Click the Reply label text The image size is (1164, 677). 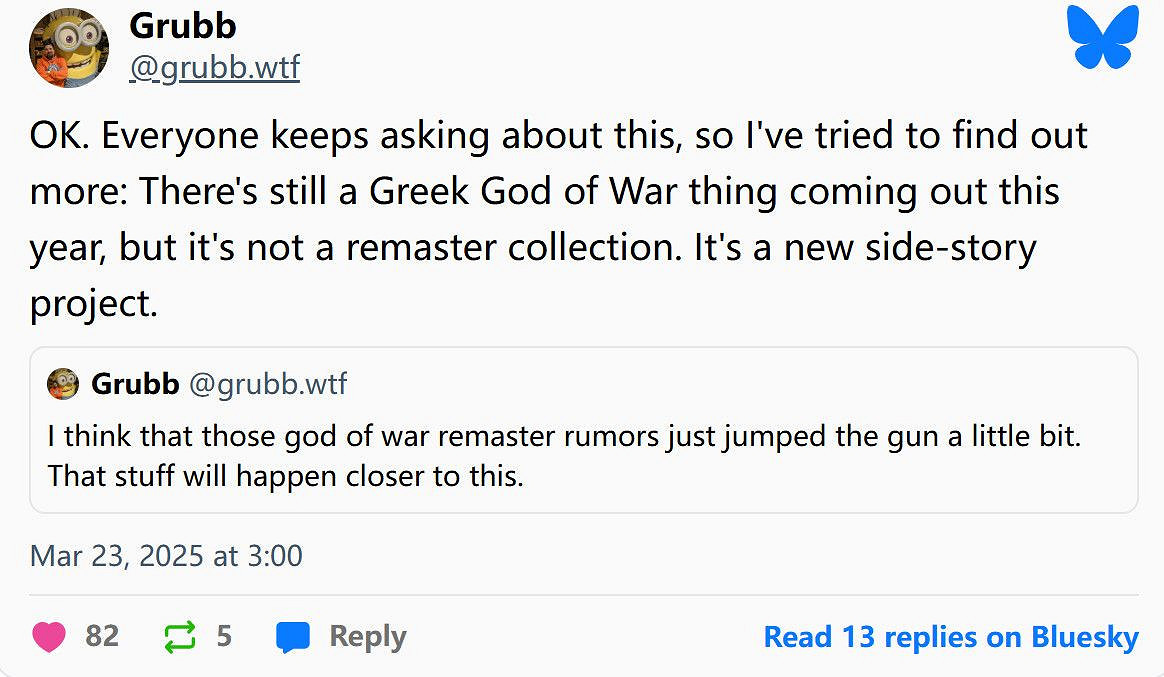click(x=367, y=637)
